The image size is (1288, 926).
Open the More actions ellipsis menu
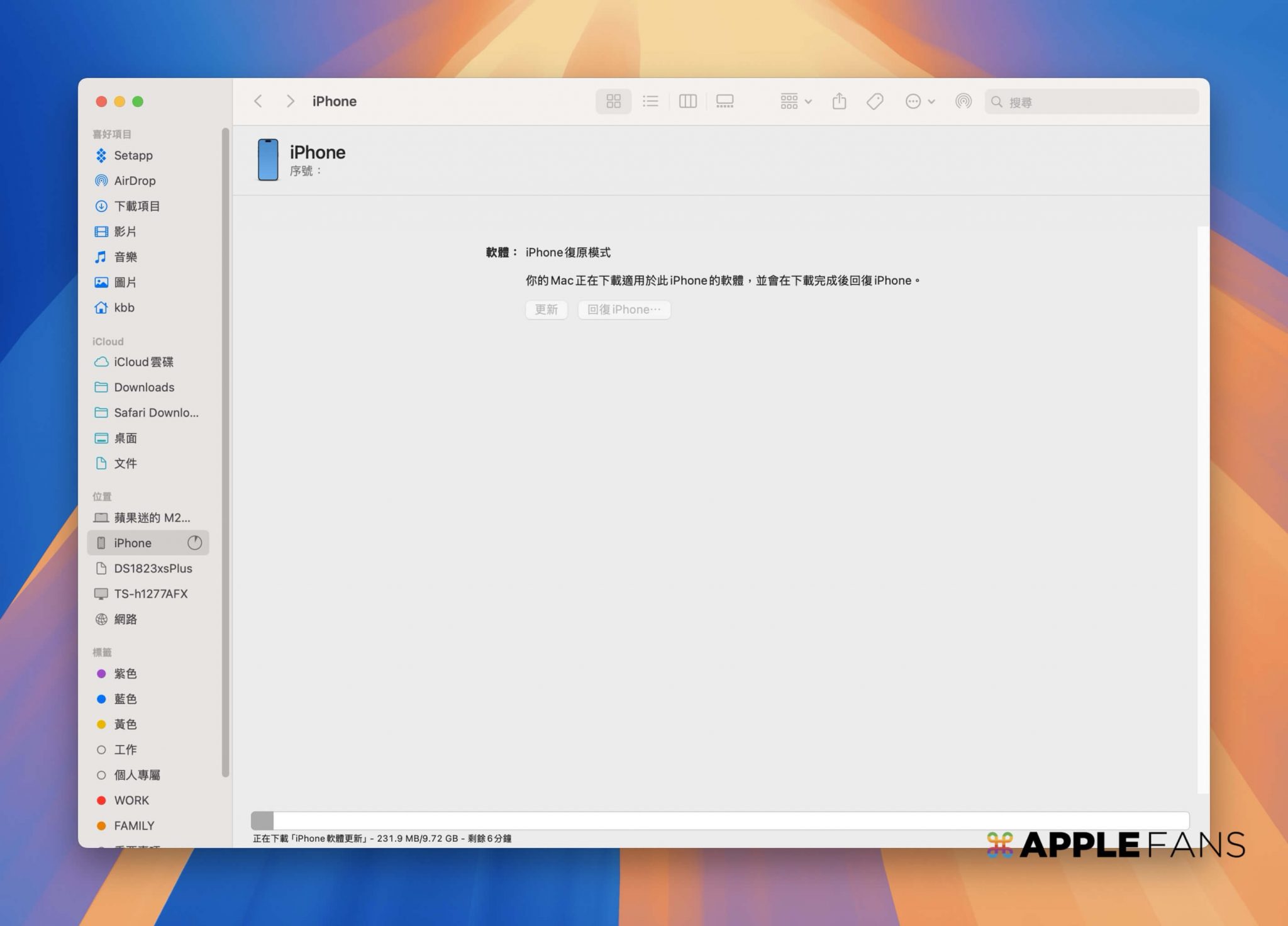(x=919, y=101)
